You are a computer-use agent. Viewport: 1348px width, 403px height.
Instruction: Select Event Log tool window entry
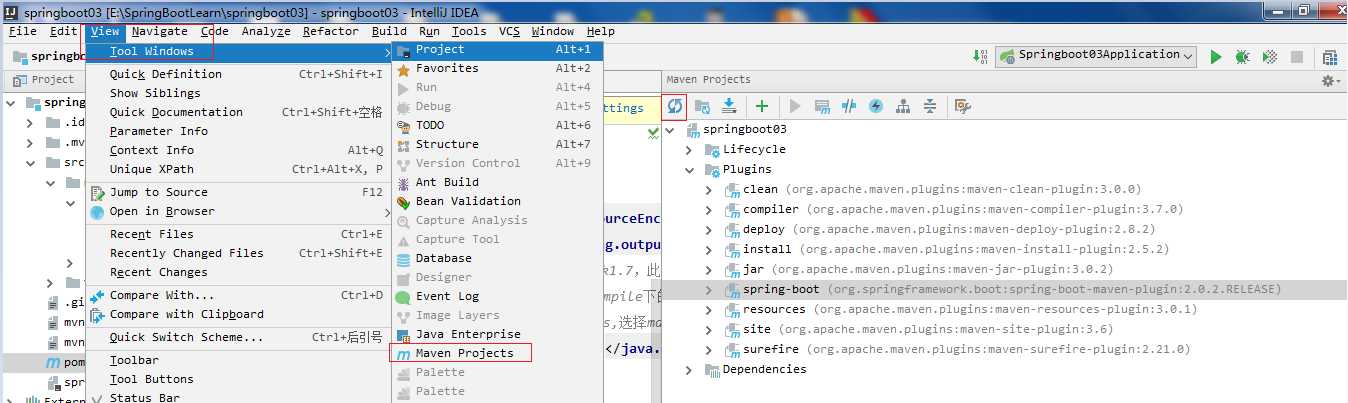pos(497,296)
